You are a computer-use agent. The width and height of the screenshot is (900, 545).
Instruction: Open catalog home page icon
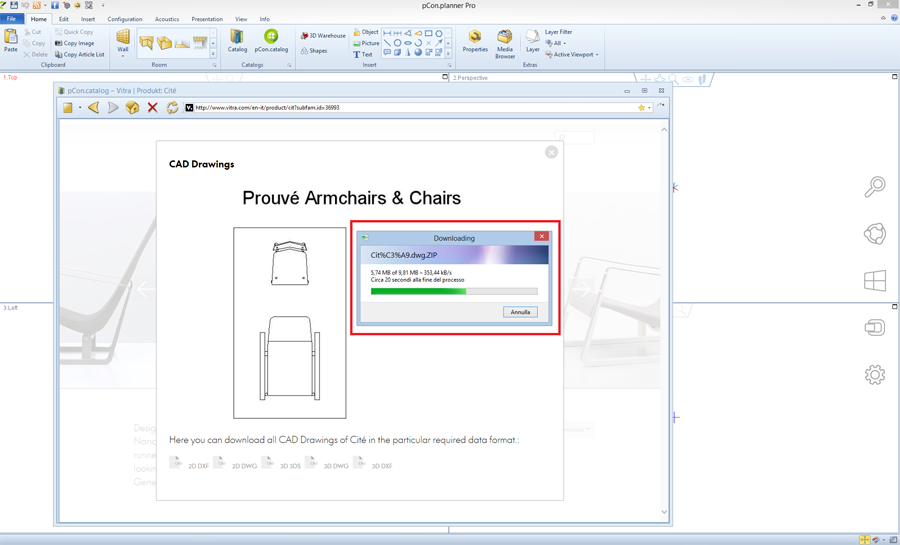[133, 107]
